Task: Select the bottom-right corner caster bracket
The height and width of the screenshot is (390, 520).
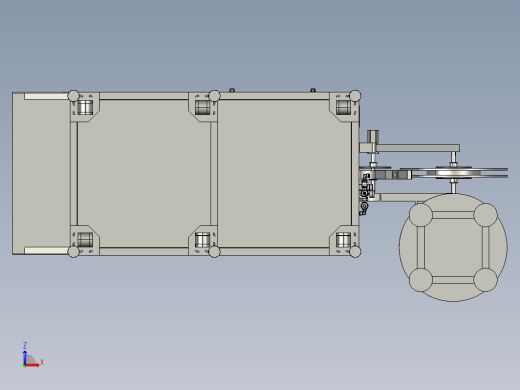Action: click(344, 240)
